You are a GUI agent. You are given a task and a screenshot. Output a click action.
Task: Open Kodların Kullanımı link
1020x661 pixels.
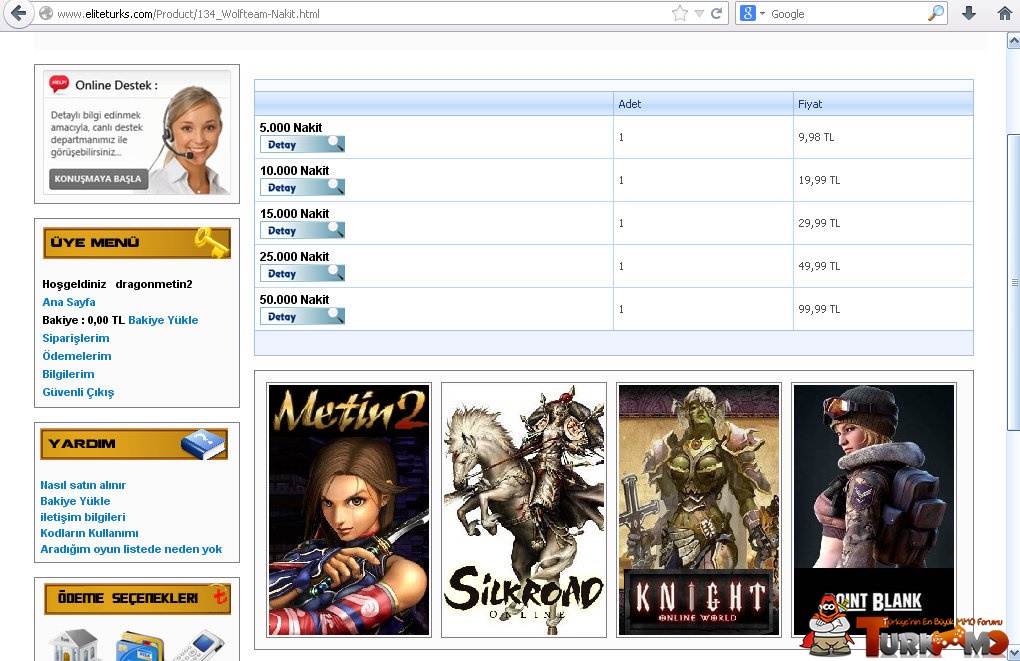(89, 533)
